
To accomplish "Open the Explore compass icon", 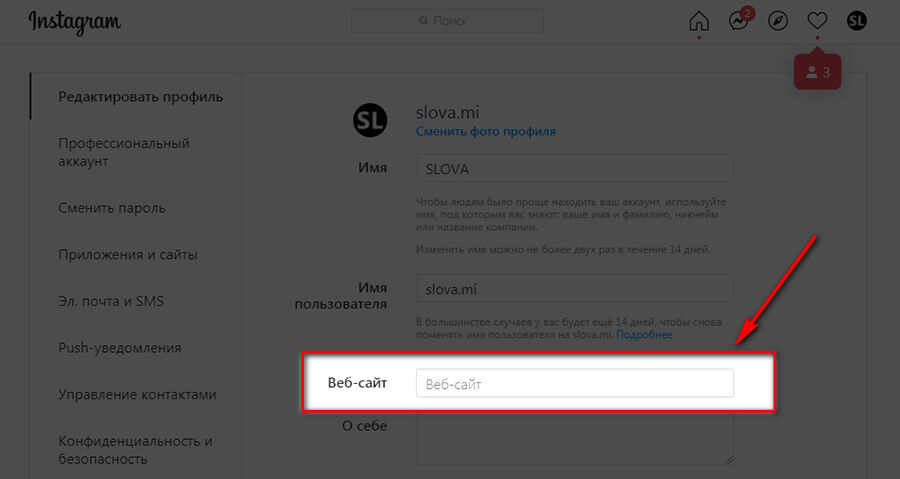I will click(x=778, y=21).
